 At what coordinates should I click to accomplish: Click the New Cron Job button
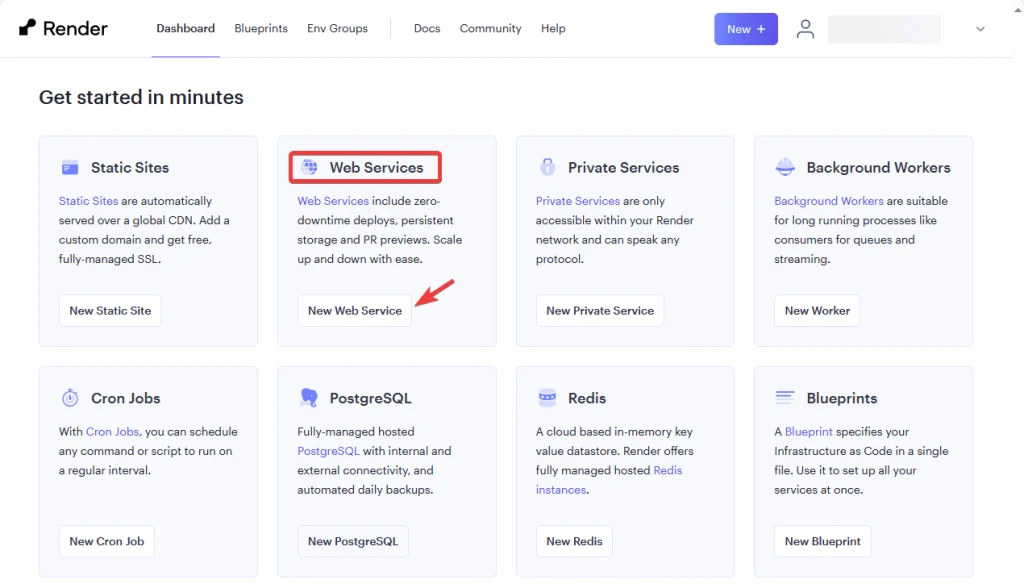[107, 541]
